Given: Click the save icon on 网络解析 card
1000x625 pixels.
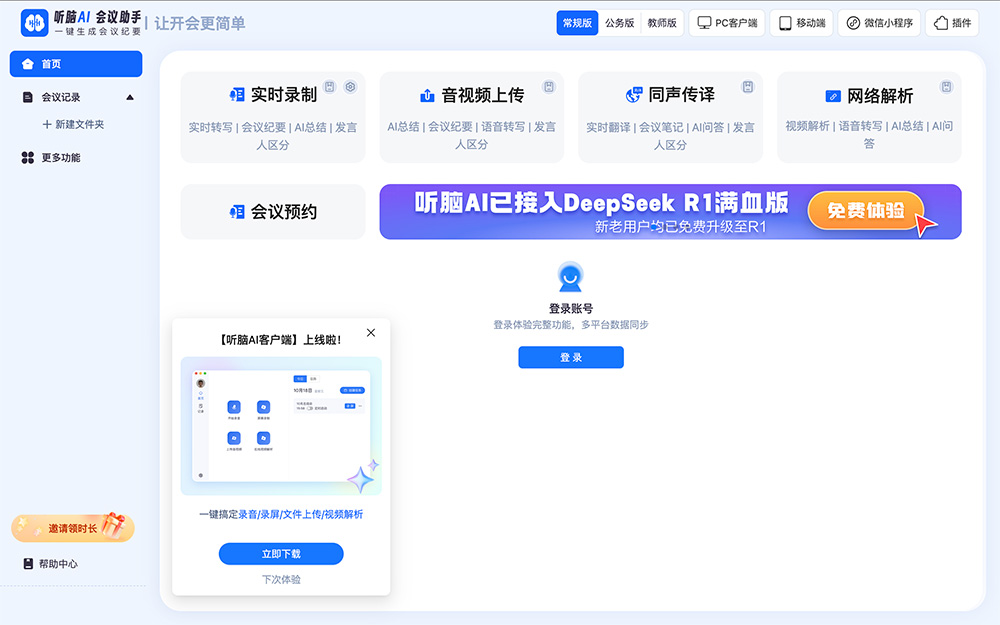Looking at the screenshot, I should (x=946, y=87).
